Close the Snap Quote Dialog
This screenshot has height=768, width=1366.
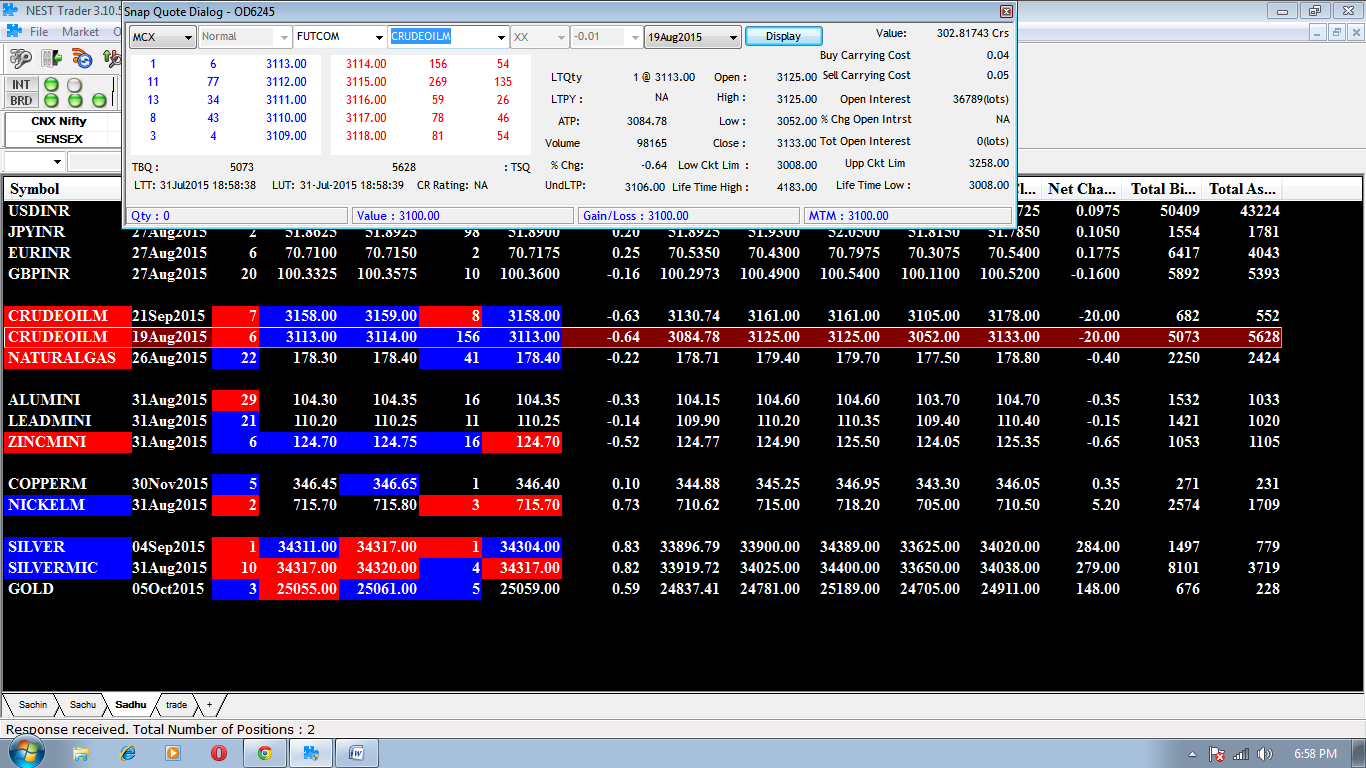1006,12
